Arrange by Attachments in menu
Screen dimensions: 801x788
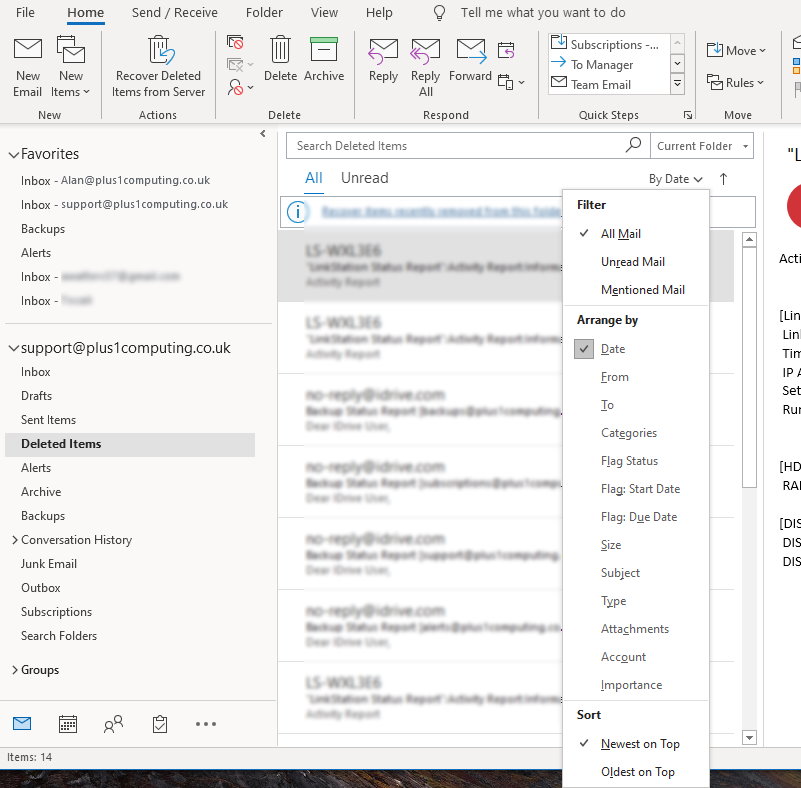coord(634,629)
